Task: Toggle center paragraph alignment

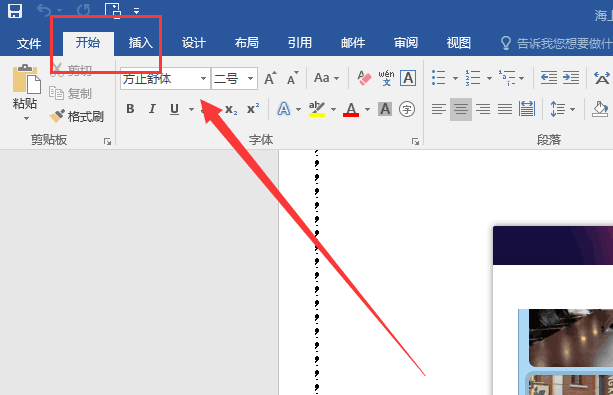Action: [x=461, y=109]
